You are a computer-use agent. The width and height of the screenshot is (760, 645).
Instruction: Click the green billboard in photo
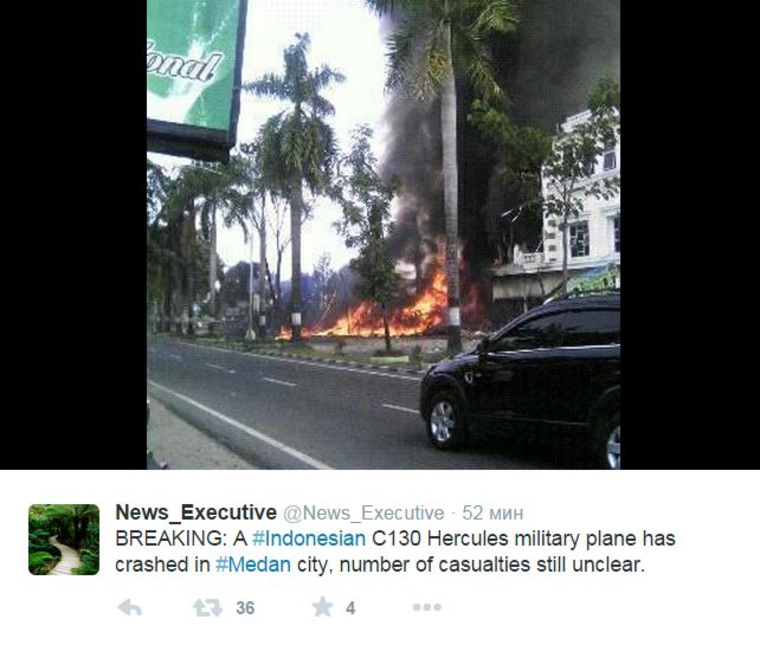click(x=196, y=78)
